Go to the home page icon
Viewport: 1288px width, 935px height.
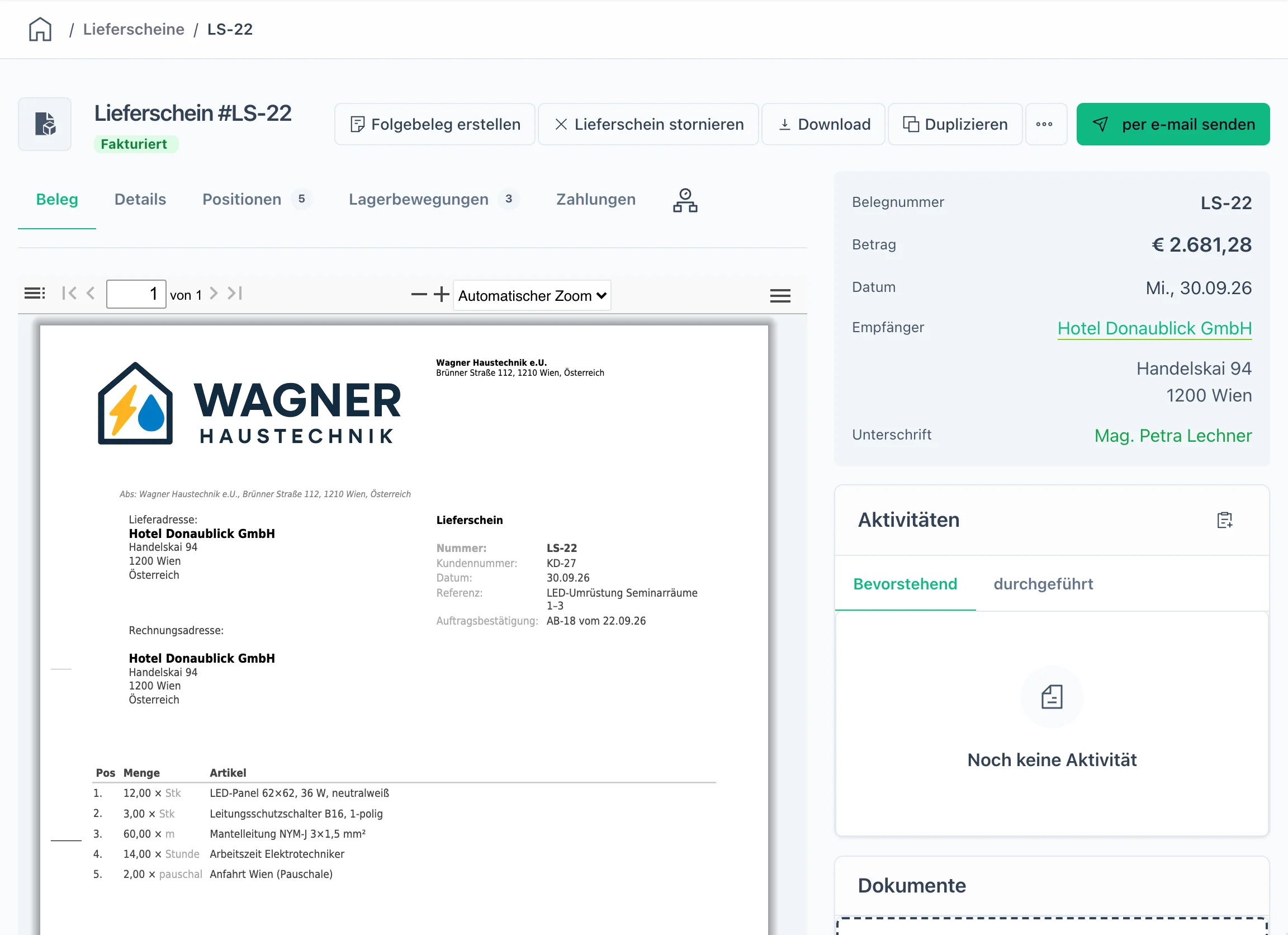point(40,29)
